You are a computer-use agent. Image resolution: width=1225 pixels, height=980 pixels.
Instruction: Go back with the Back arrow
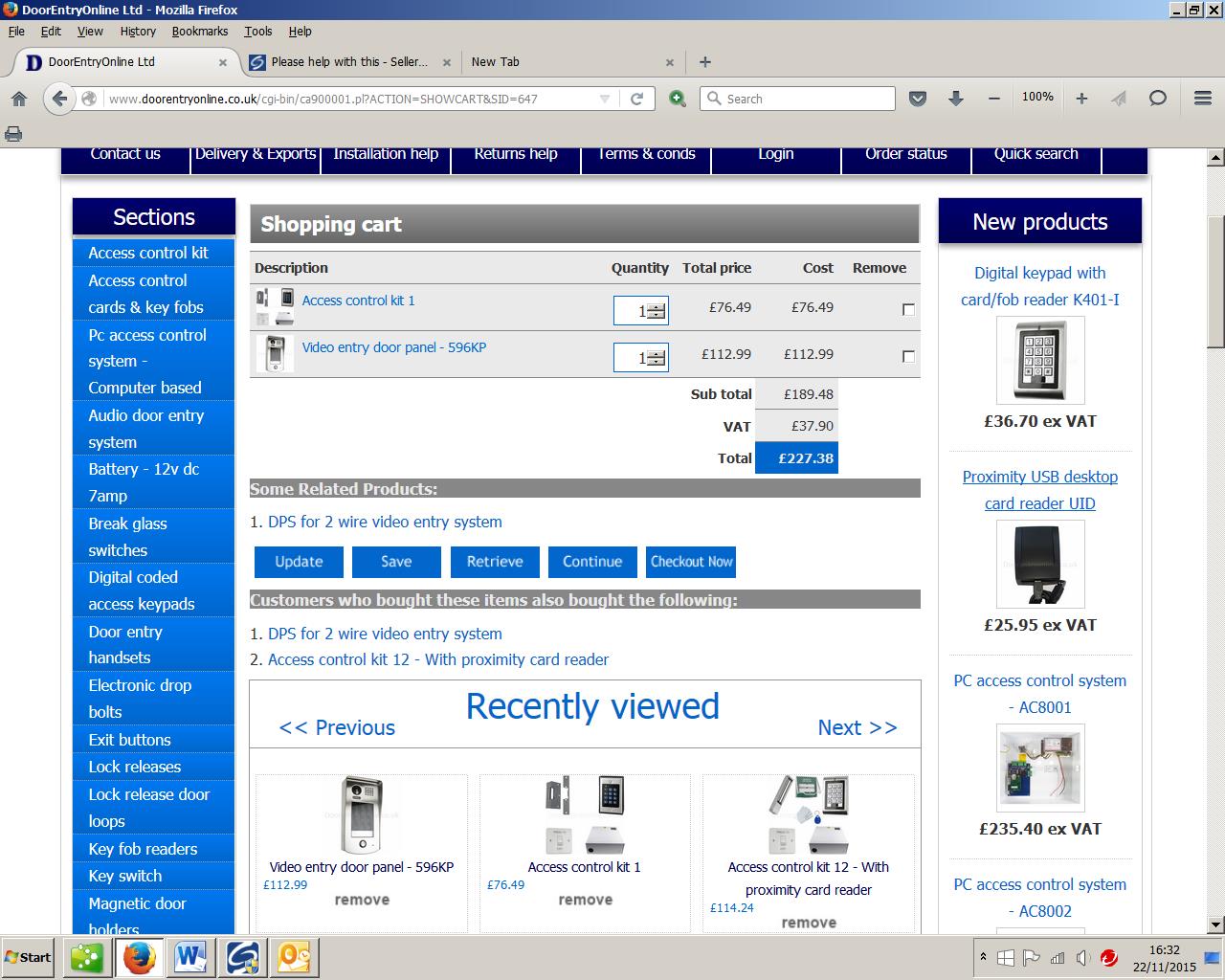59,99
